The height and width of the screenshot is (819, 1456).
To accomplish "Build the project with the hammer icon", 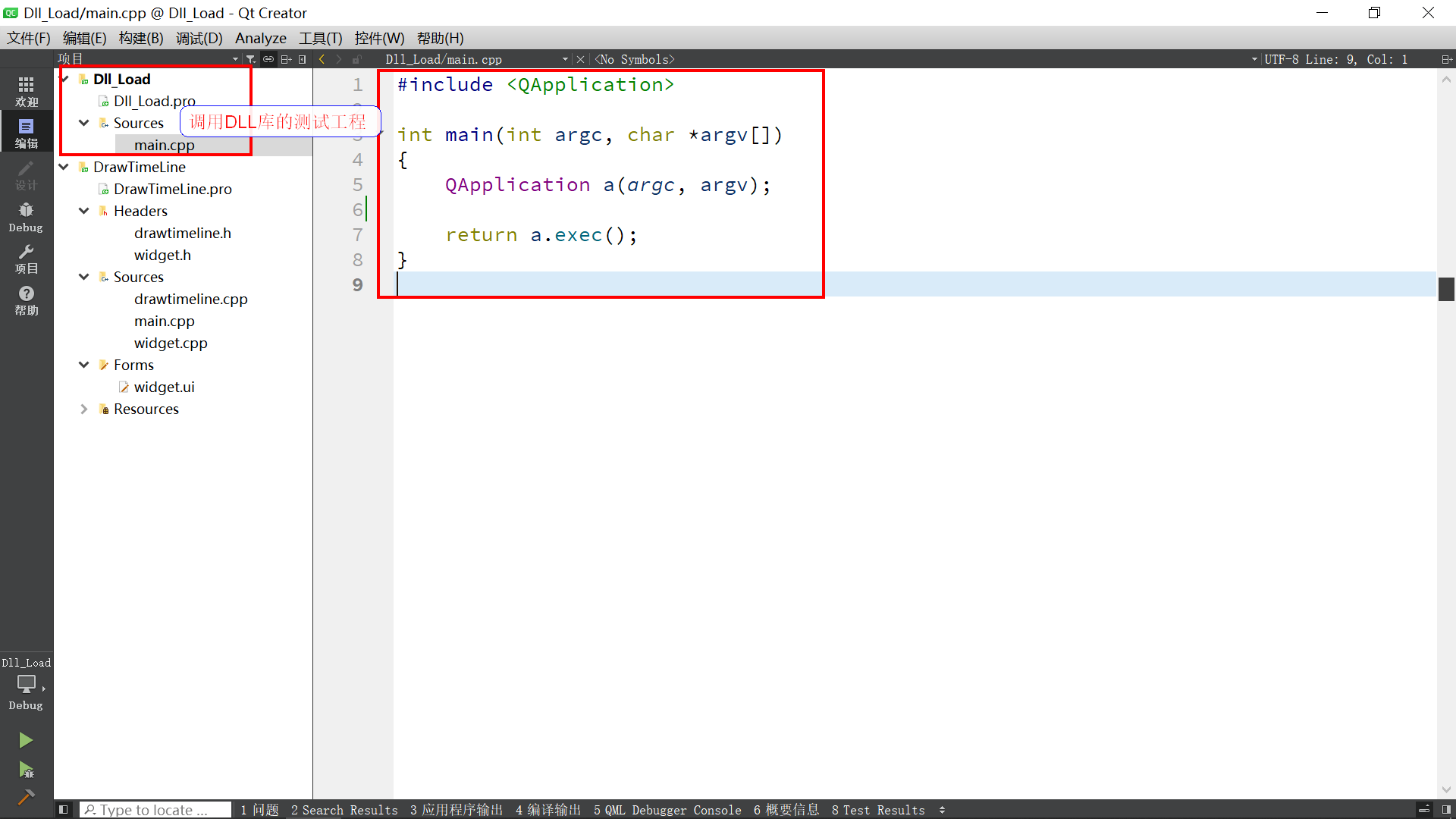I will click(26, 796).
